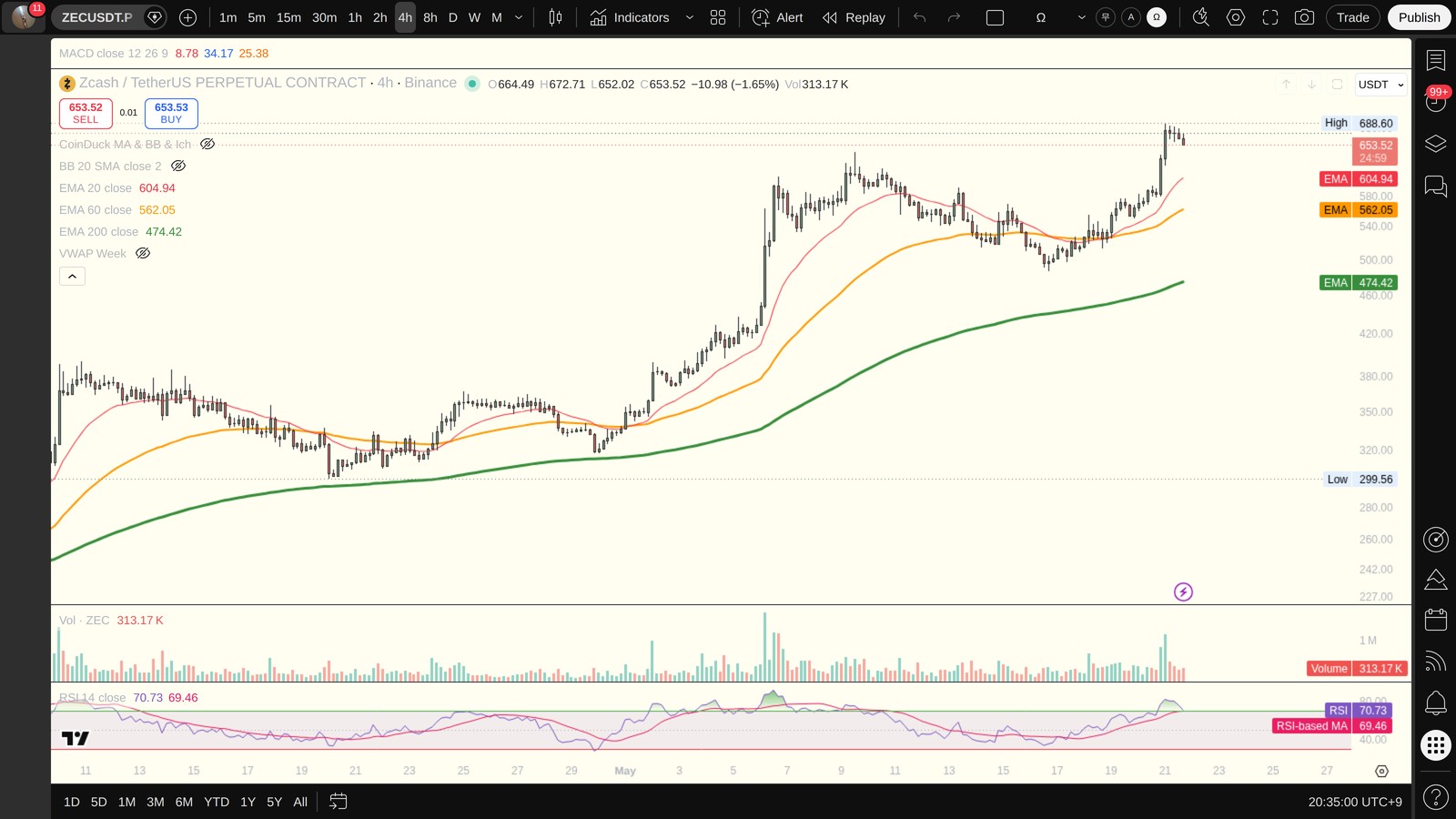1456x819 pixels.
Task: Create a new Alert
Action: click(x=777, y=17)
